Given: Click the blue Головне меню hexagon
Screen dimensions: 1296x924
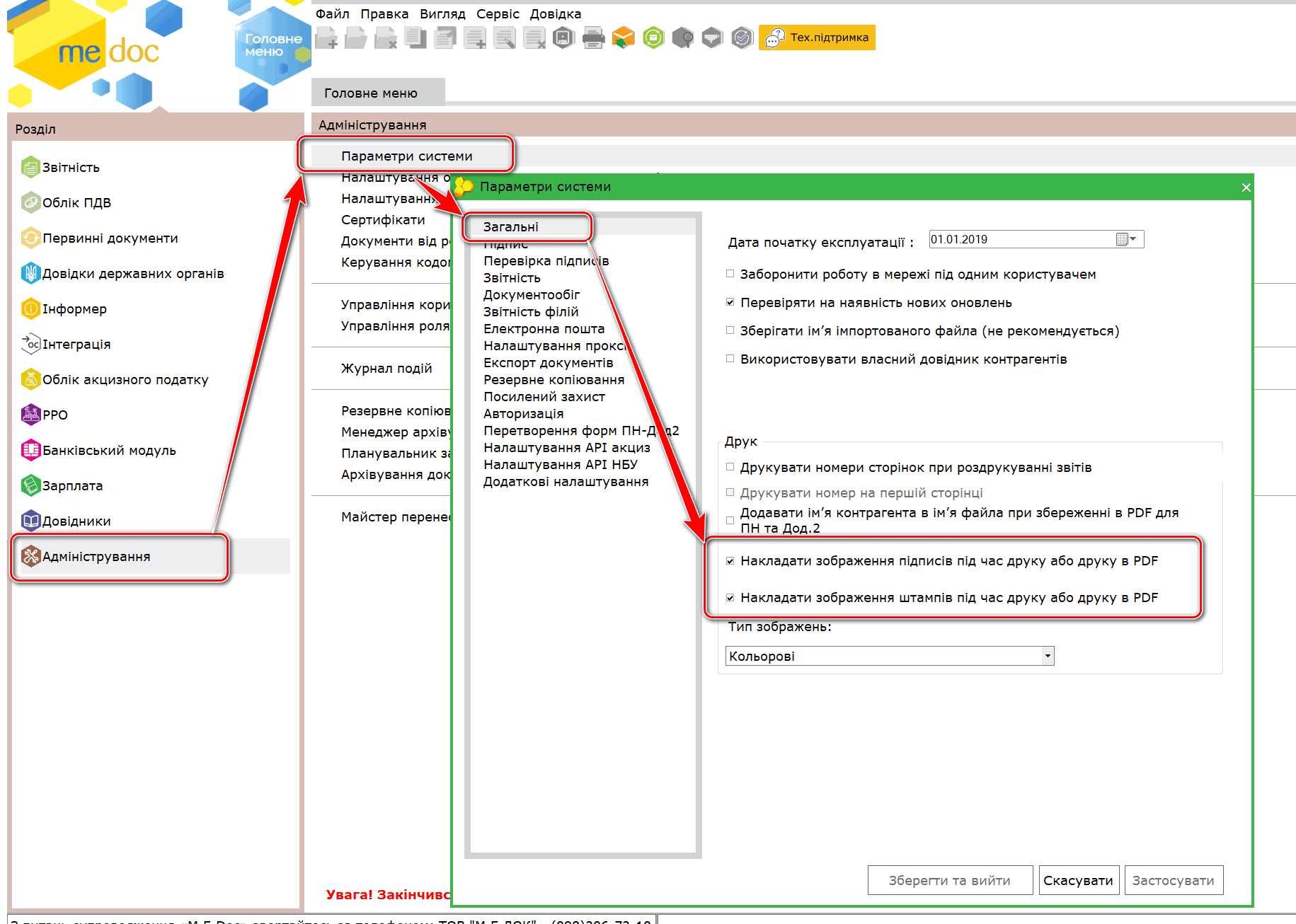Looking at the screenshot, I should click(273, 46).
